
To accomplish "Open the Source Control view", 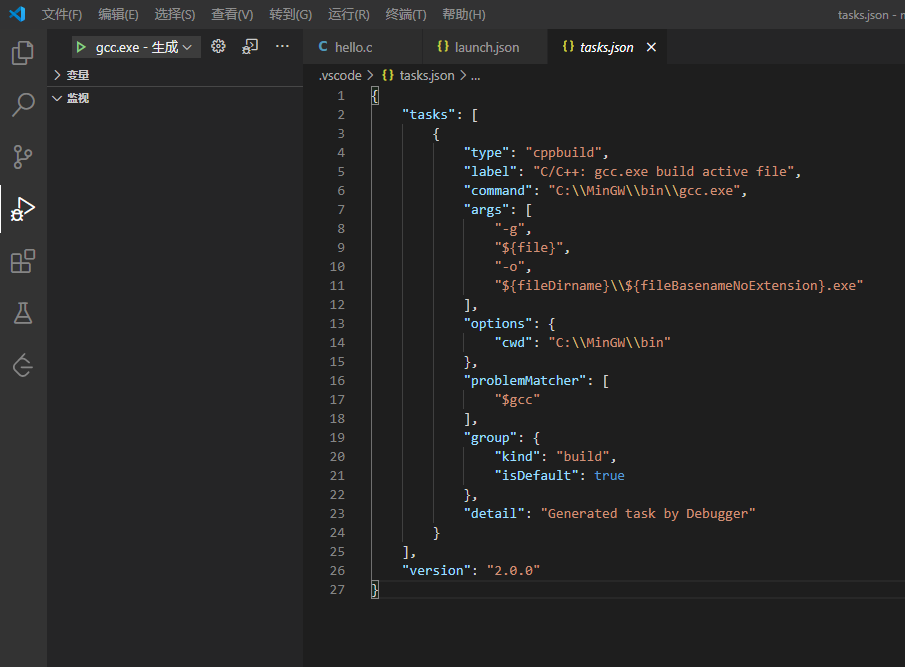I will pyautogui.click(x=23, y=157).
